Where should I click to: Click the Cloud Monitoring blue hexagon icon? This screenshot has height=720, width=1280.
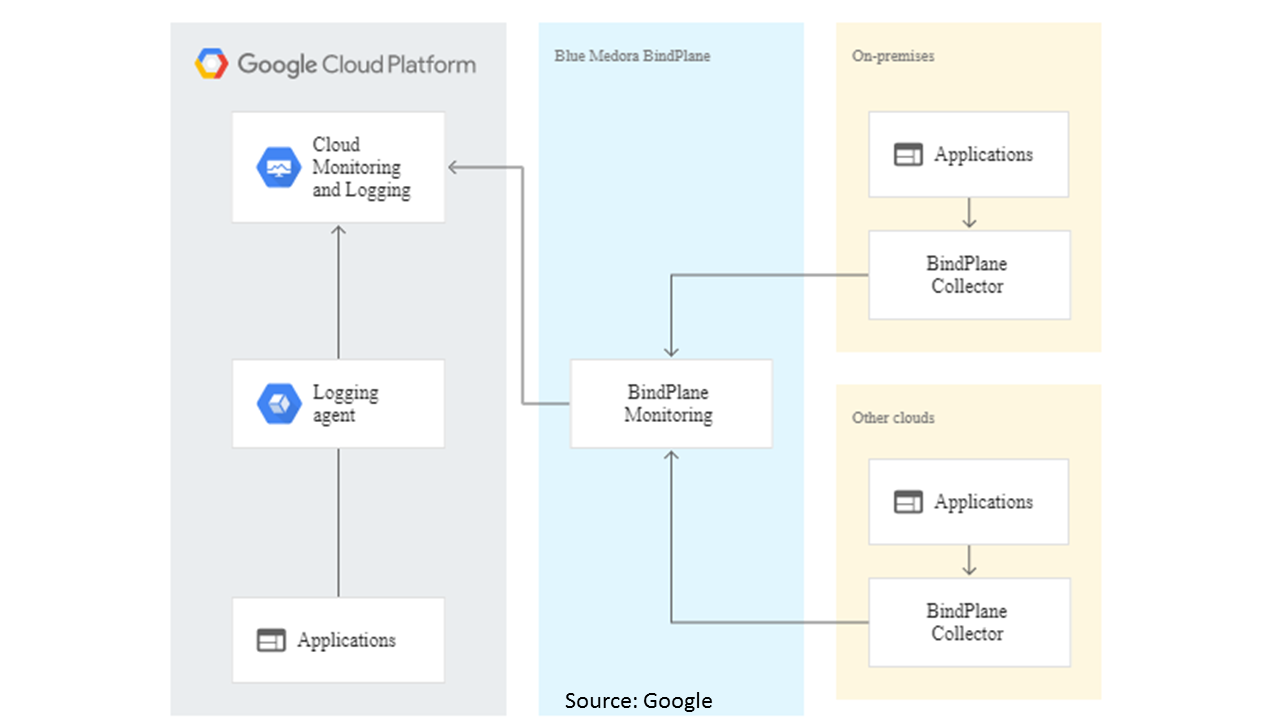point(279,166)
